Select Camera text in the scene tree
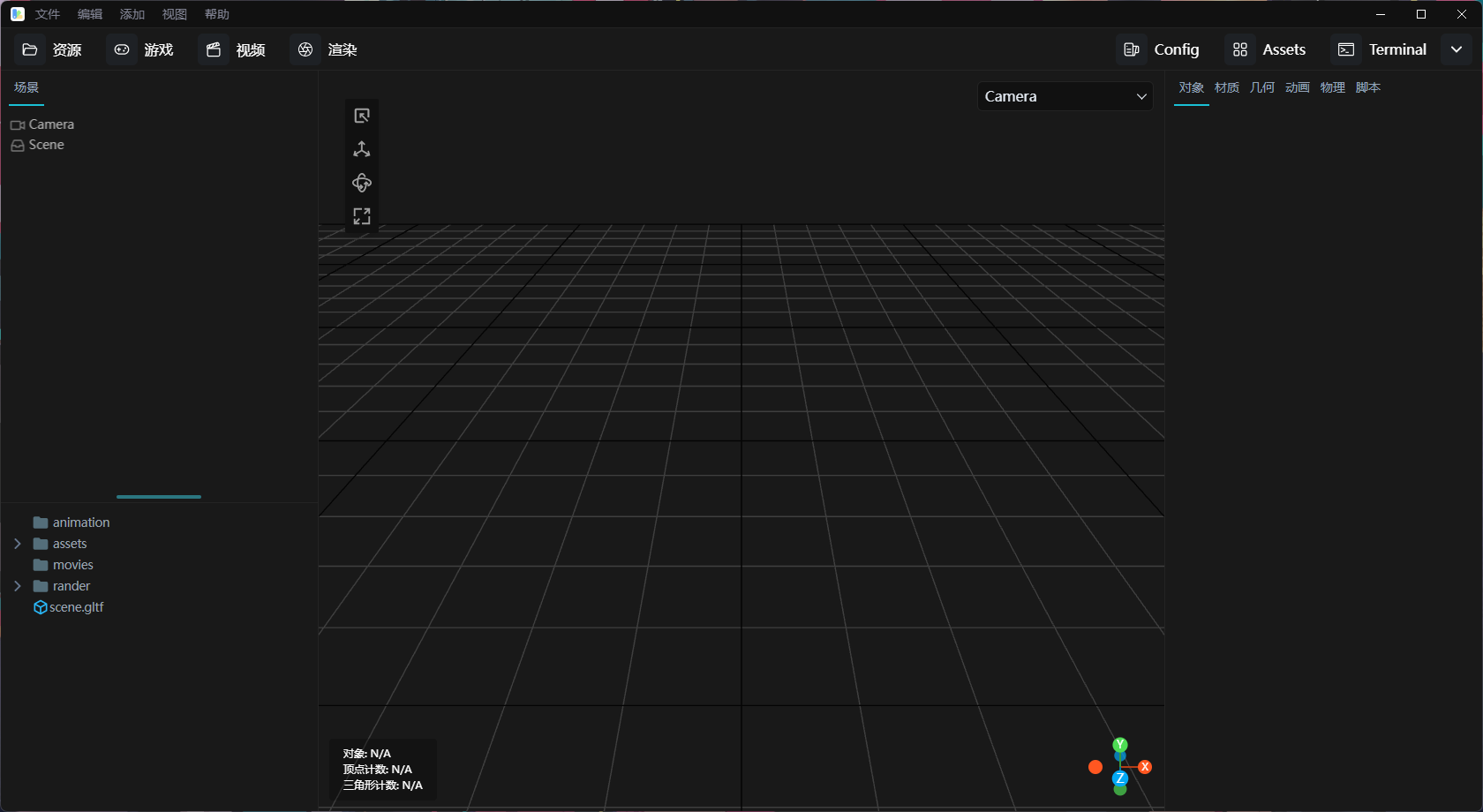Screen dimensions: 1483x812 tap(51, 124)
